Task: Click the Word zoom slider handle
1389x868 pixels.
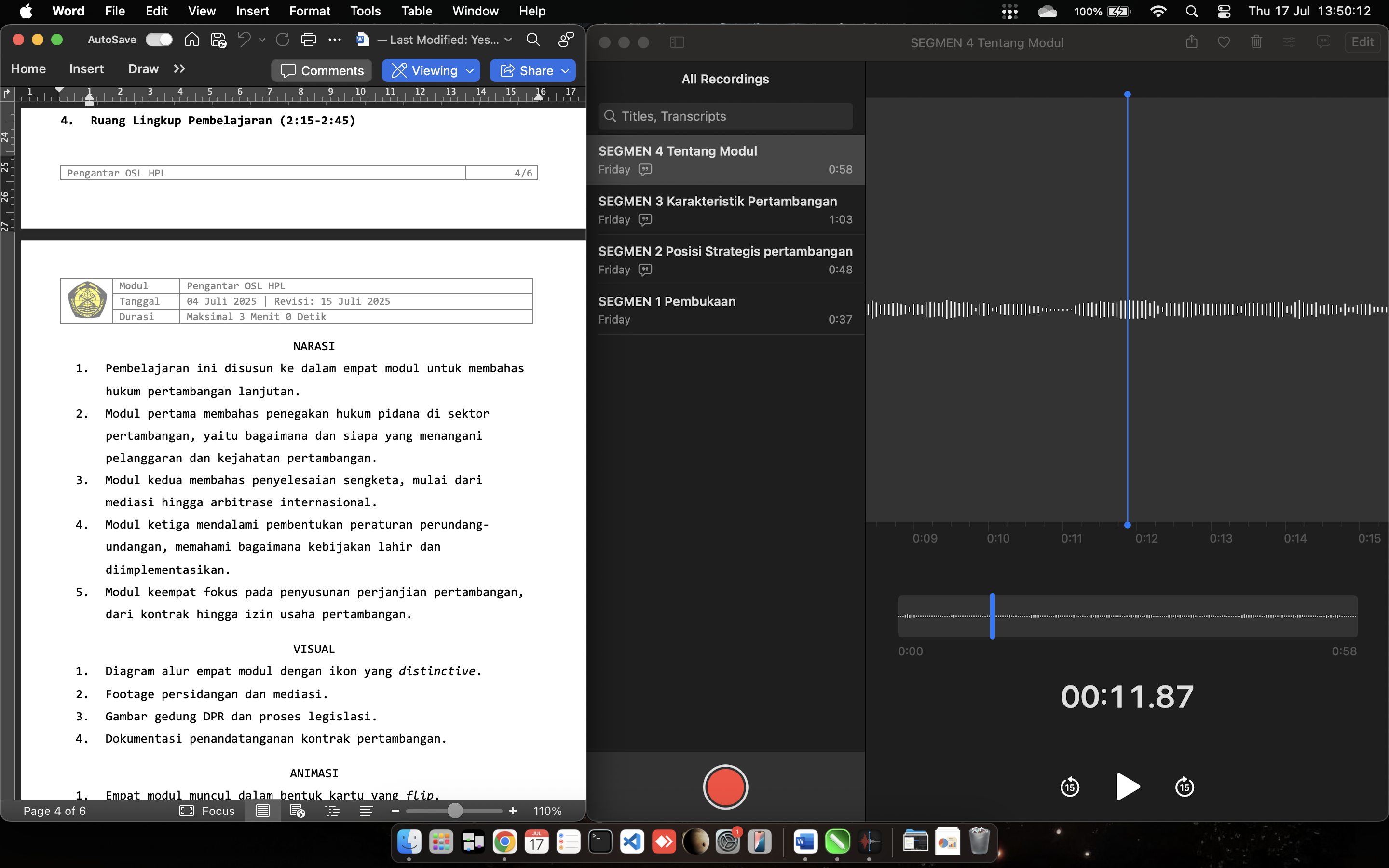Action: (455, 811)
